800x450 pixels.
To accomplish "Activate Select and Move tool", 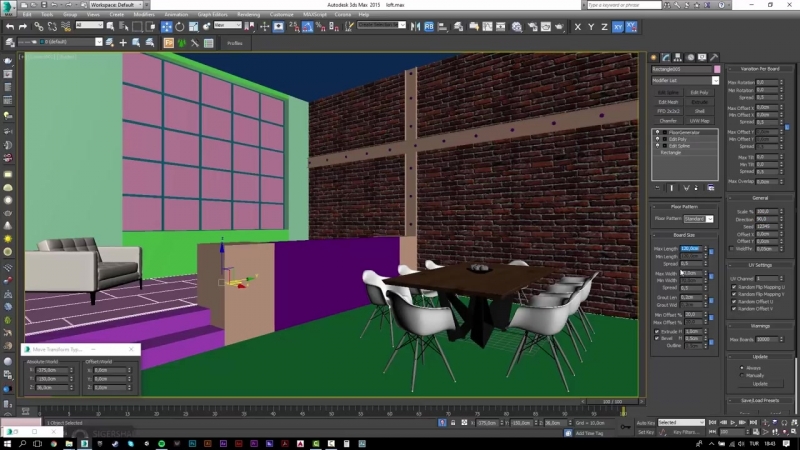I will tap(166, 27).
